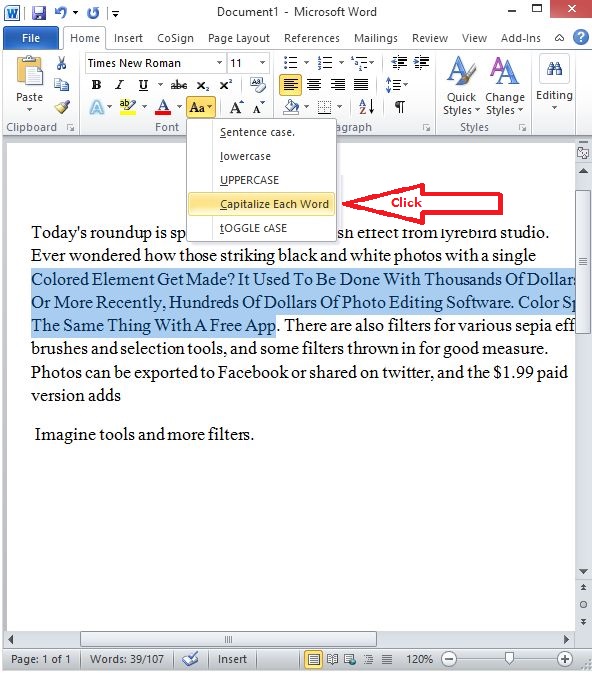
Task: Apply Subscript formatting
Action: pyautogui.click(x=203, y=85)
